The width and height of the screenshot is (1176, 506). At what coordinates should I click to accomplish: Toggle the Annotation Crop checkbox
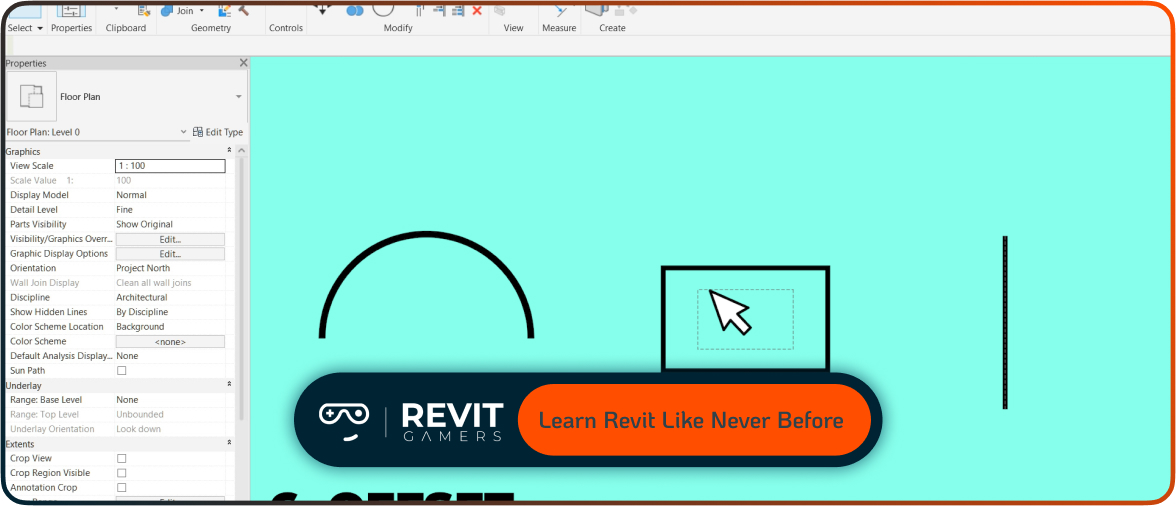tap(122, 487)
